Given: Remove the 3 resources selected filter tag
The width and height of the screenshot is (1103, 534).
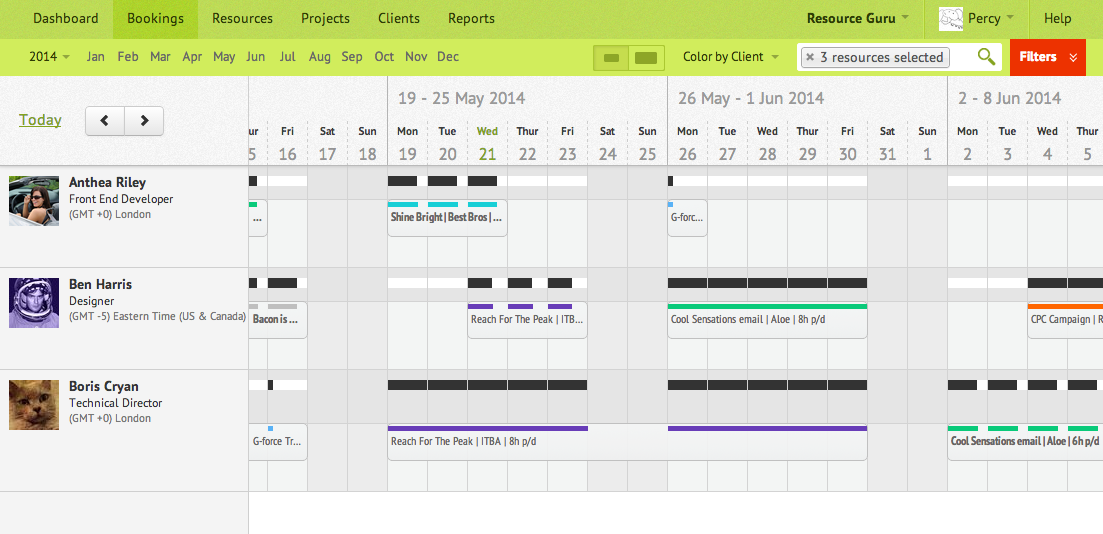Looking at the screenshot, I should pyautogui.click(x=810, y=58).
